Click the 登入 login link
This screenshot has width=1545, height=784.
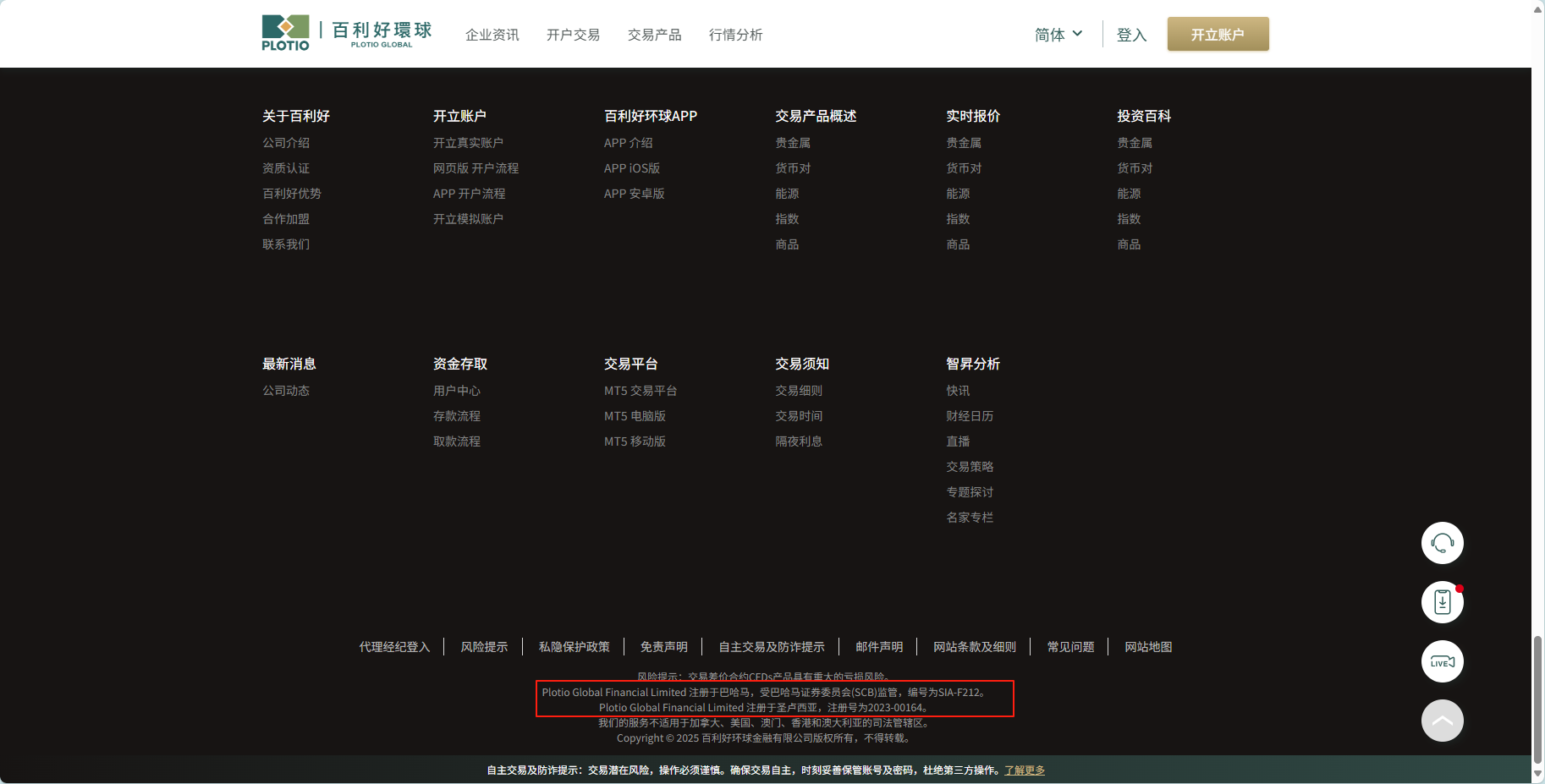(1131, 35)
